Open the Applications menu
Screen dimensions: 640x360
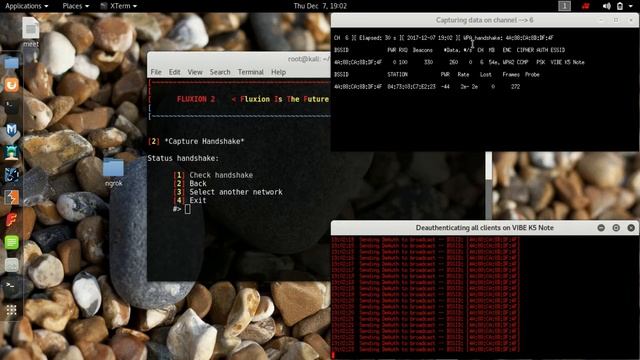27,6
